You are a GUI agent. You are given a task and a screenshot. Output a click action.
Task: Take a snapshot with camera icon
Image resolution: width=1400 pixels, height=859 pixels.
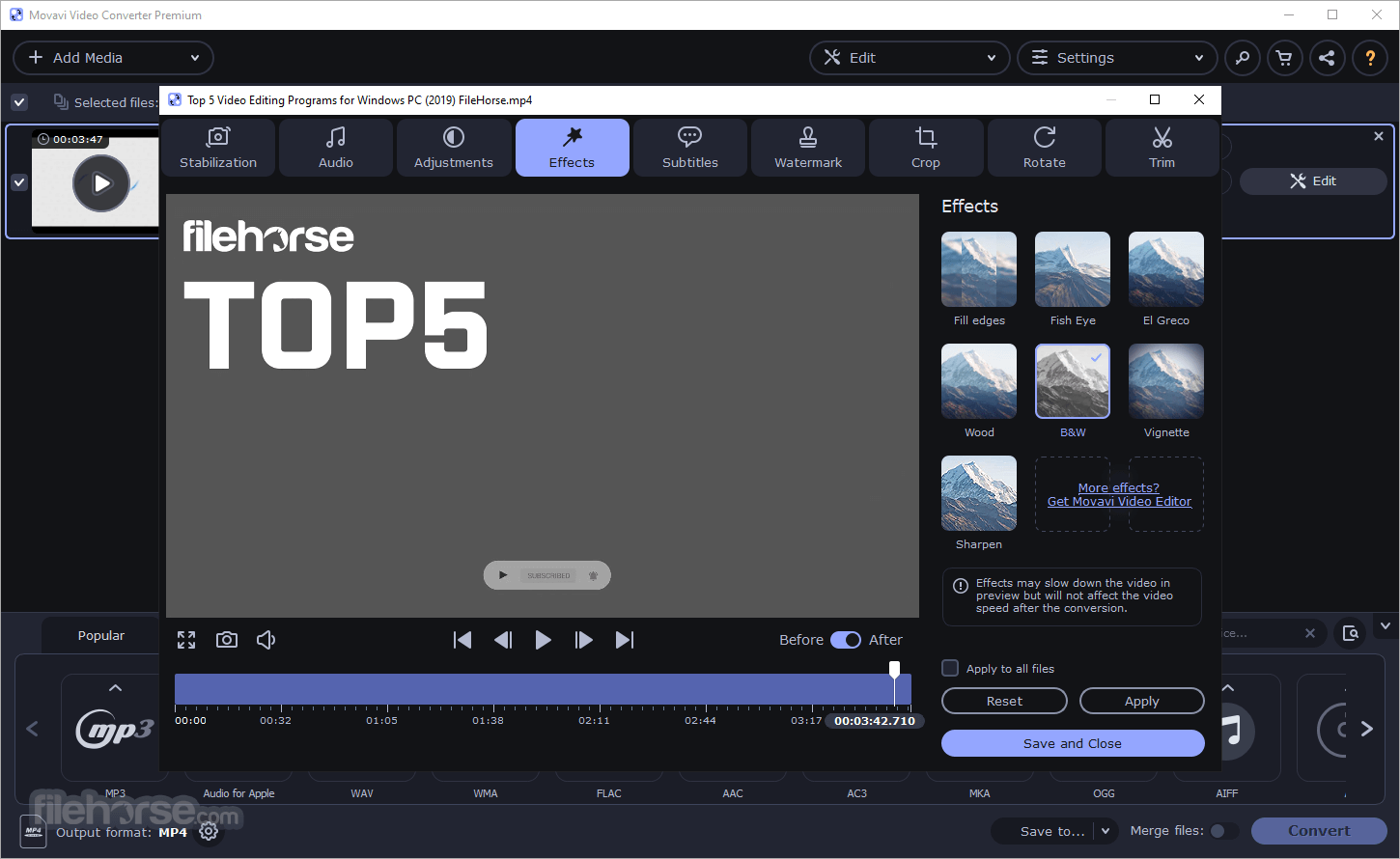pos(227,640)
